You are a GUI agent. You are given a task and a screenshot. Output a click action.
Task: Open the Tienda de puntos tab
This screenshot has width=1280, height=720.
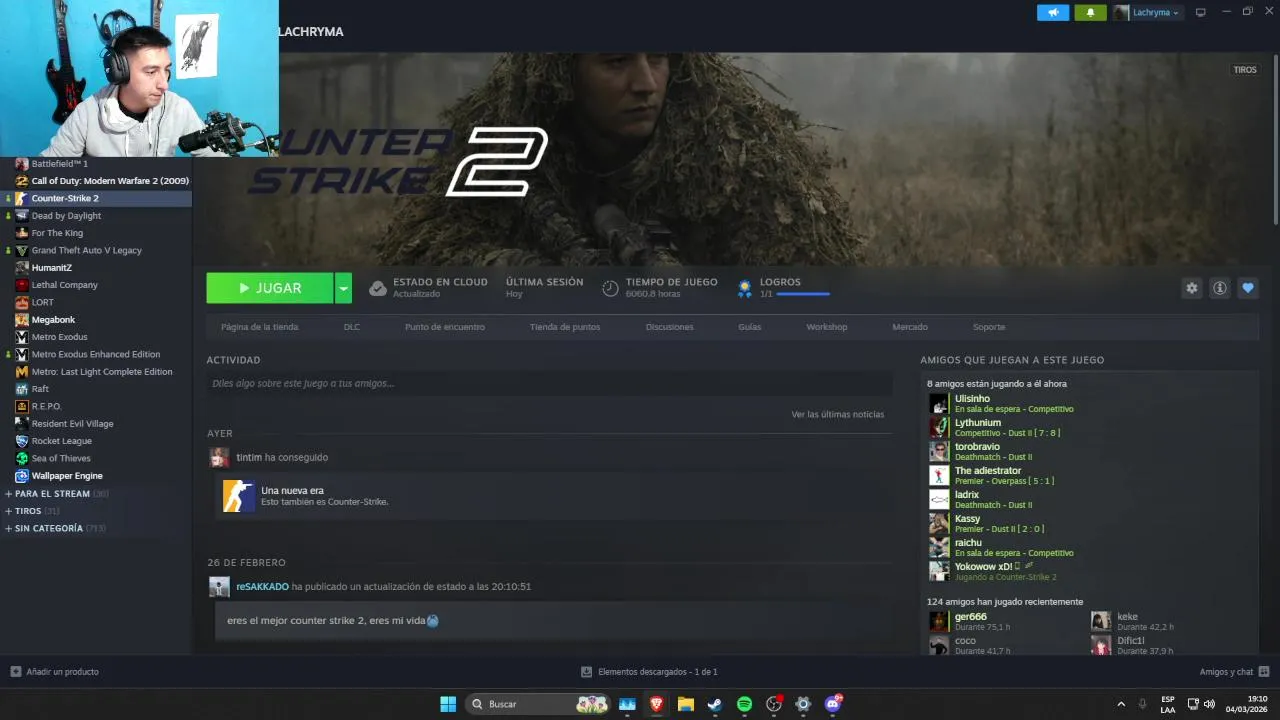(565, 327)
